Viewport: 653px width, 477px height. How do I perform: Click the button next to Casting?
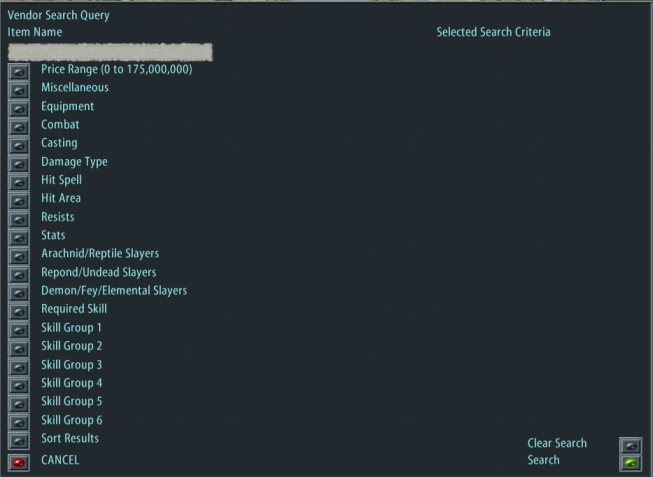point(19,145)
